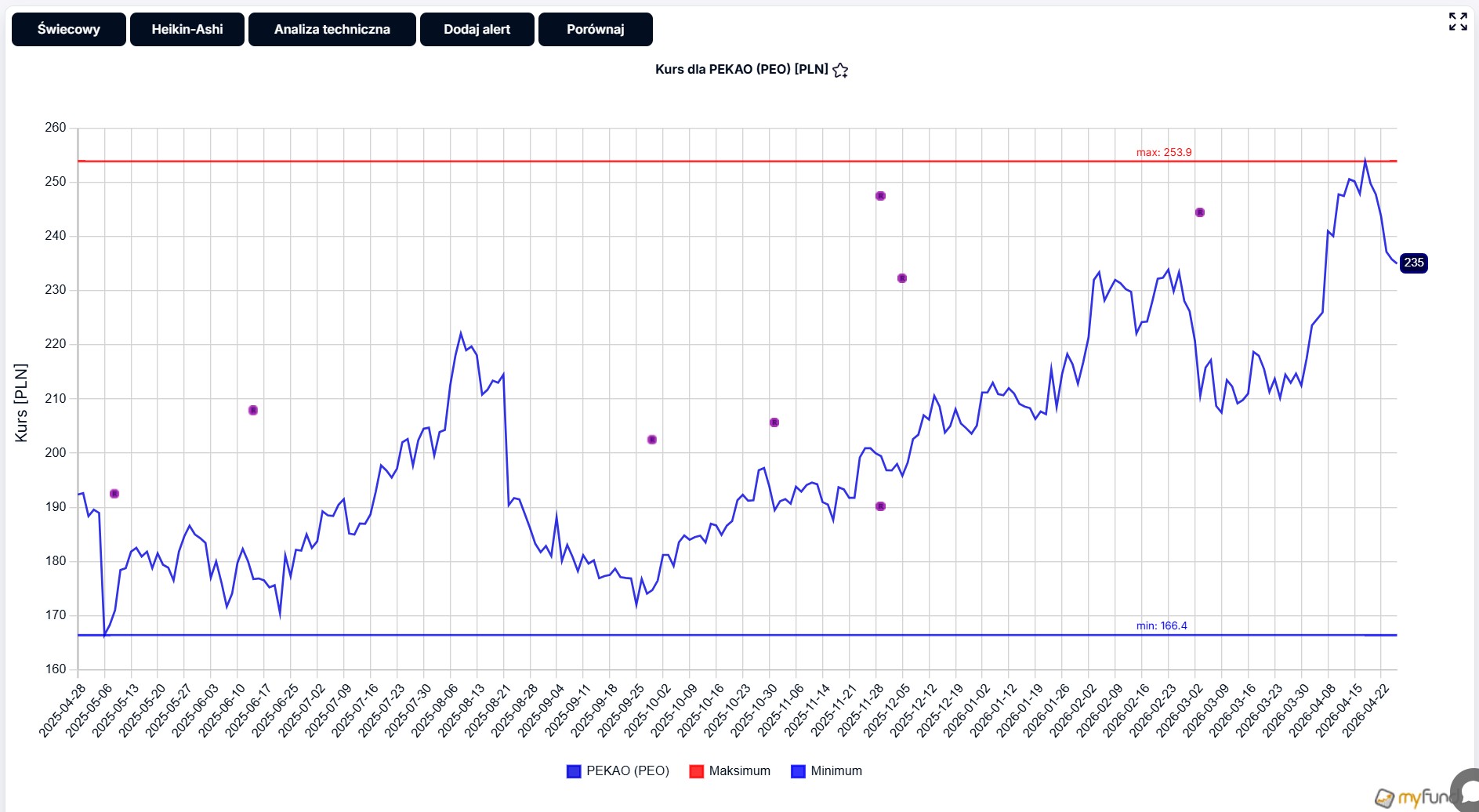Image resolution: width=1479 pixels, height=812 pixels.
Task: Select the purple marker near 244 around 2026-03-02
Action: point(1200,212)
